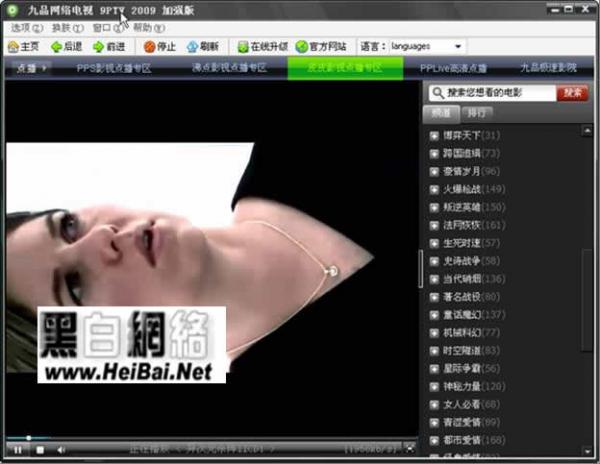Select the 跨国追缉 list entry

(464, 153)
